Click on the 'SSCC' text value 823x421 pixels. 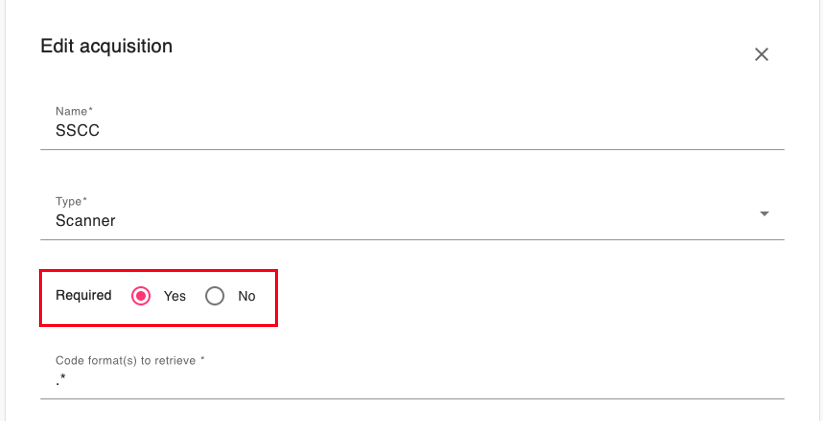78,131
